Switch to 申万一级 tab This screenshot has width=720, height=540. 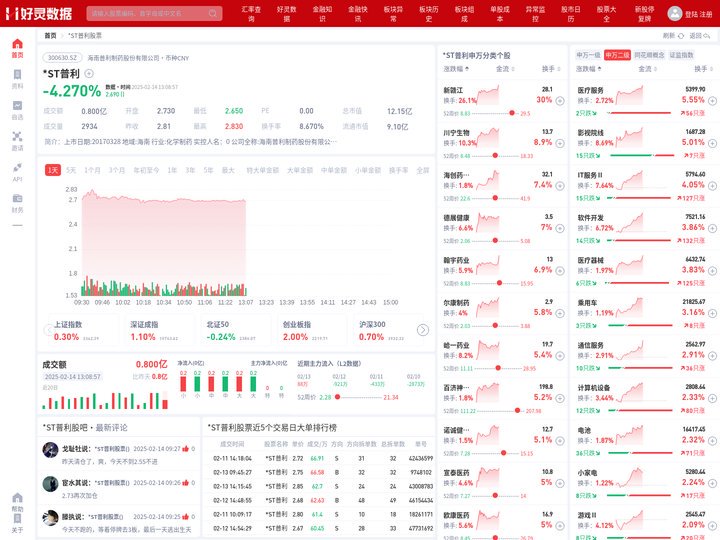click(x=588, y=55)
